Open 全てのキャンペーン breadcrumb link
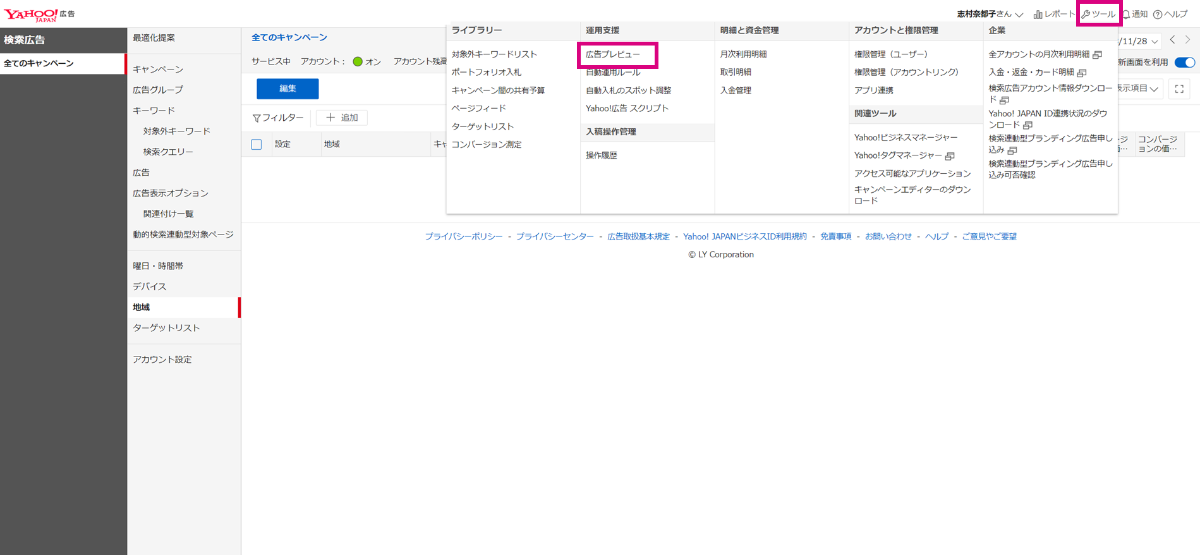 [x=289, y=37]
